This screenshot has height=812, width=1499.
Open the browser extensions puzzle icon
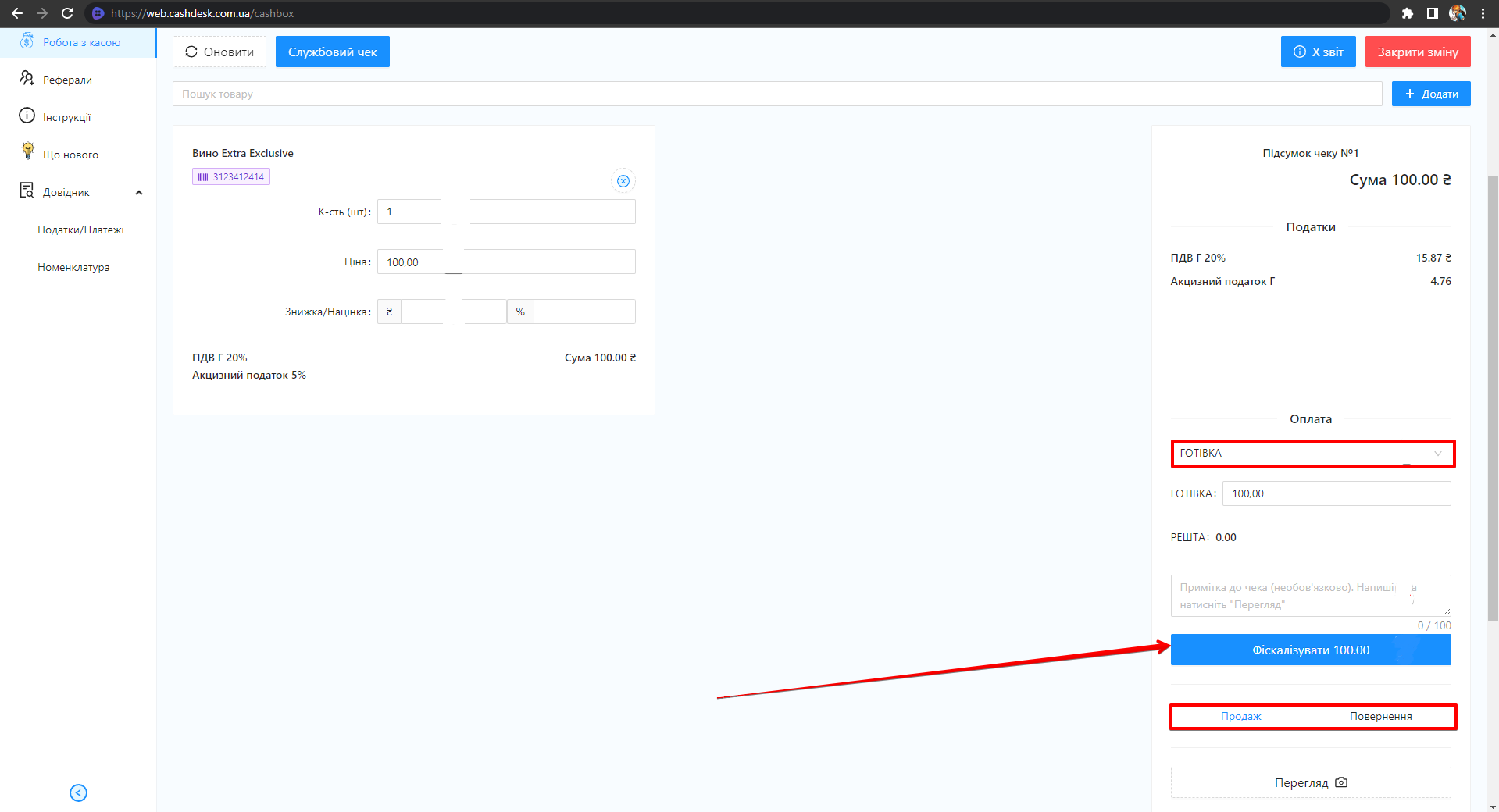(x=1407, y=13)
